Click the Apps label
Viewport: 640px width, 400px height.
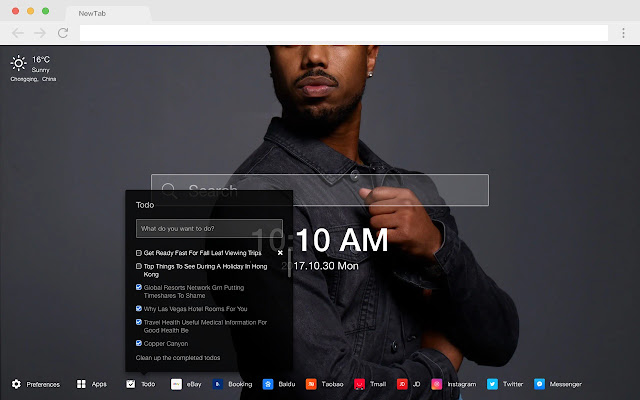click(x=99, y=384)
